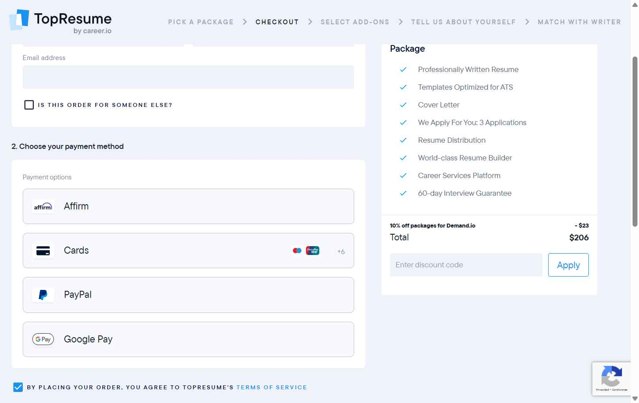Click the 'Total' label
639x403 pixels.
coord(399,238)
